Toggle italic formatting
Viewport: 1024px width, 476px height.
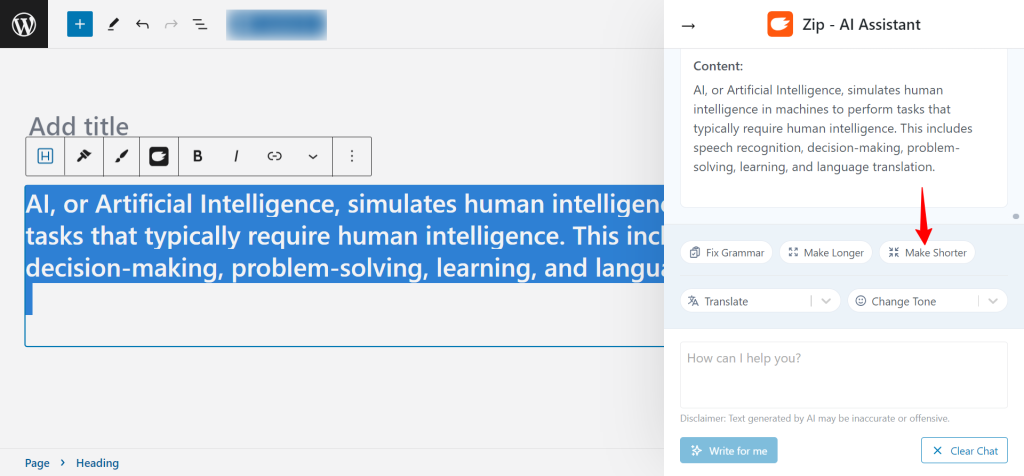[236, 156]
